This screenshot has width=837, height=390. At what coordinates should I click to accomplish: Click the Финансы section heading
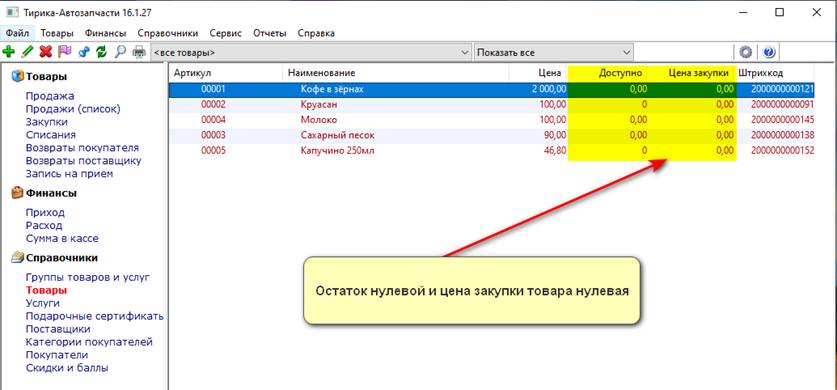coord(51,193)
